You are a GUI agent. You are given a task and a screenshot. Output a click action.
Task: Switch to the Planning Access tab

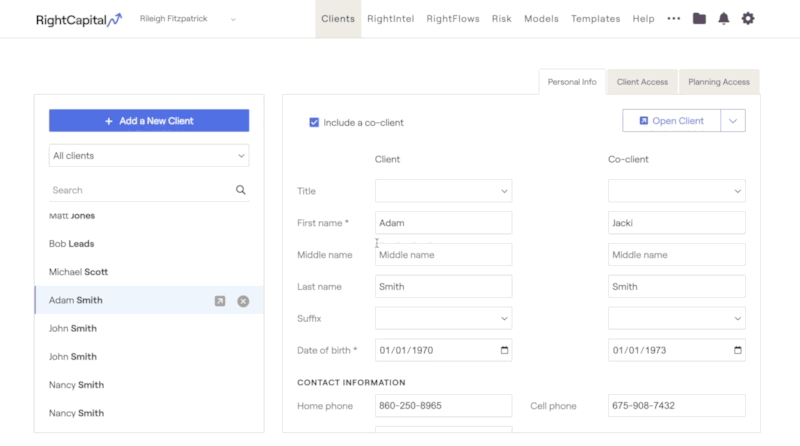(719, 82)
